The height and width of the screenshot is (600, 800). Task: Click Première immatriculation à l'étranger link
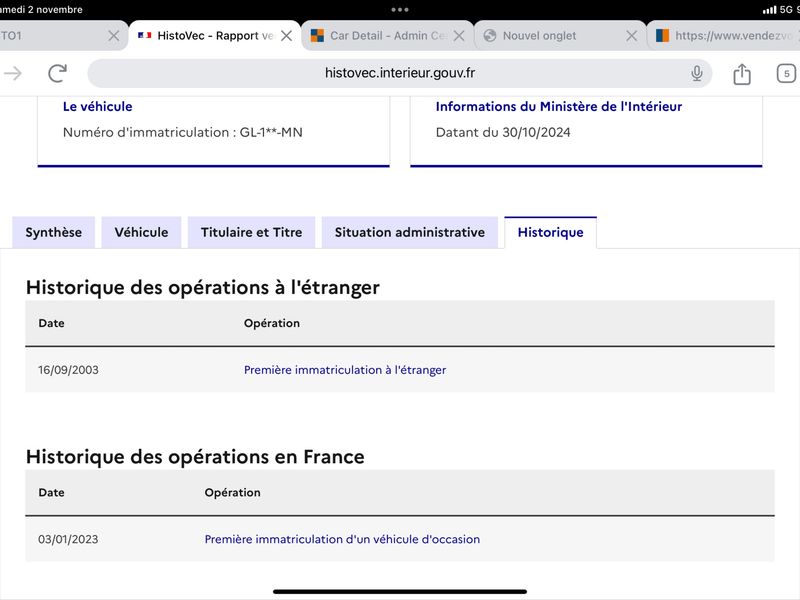345,370
